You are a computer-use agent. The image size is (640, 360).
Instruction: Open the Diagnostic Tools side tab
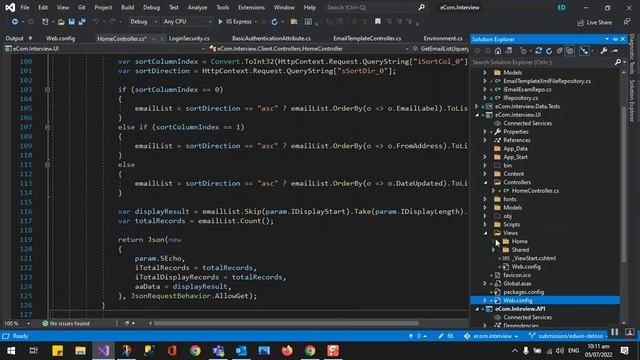click(x=632, y=55)
